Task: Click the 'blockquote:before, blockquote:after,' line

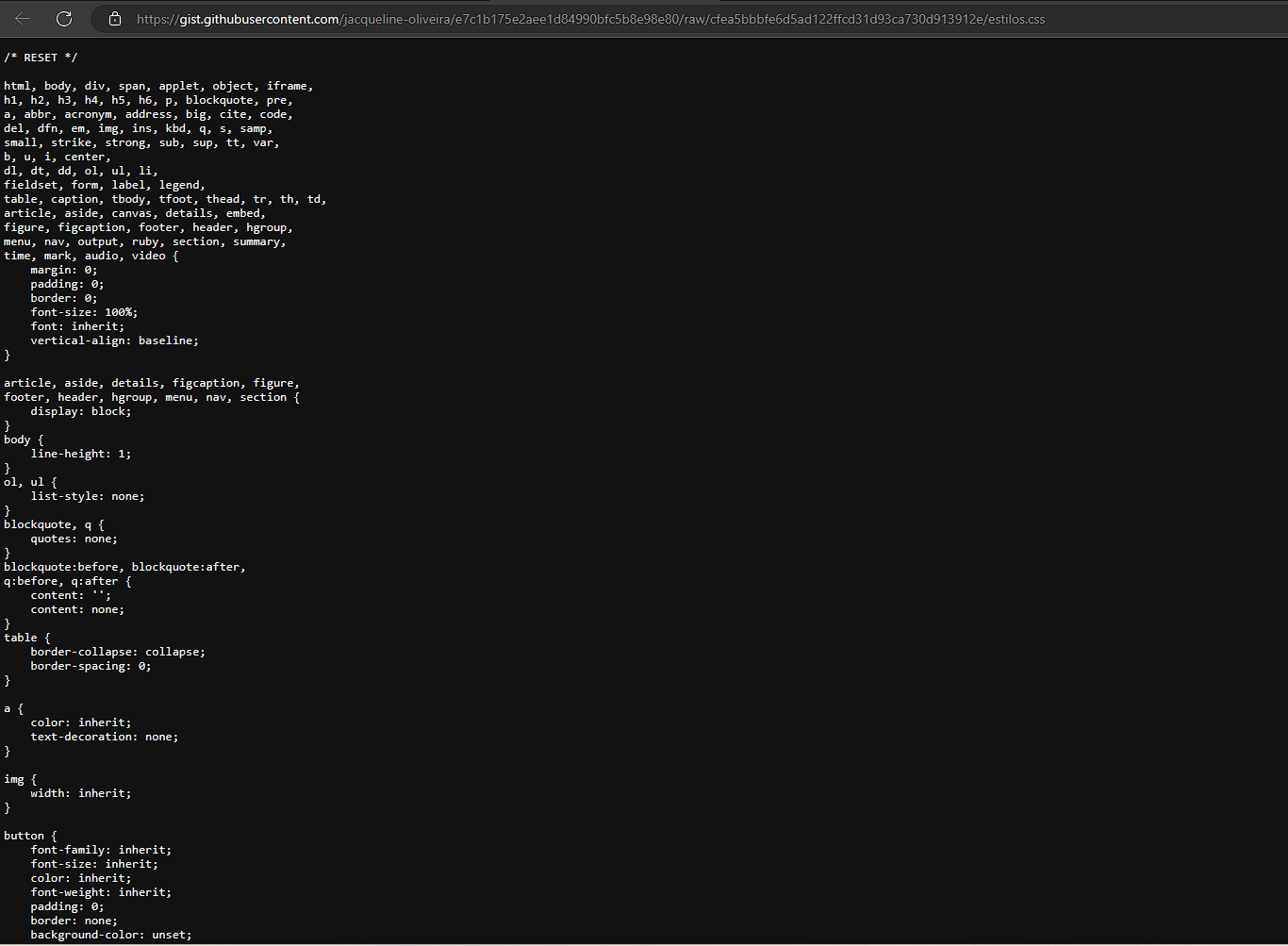Action: click(x=124, y=567)
